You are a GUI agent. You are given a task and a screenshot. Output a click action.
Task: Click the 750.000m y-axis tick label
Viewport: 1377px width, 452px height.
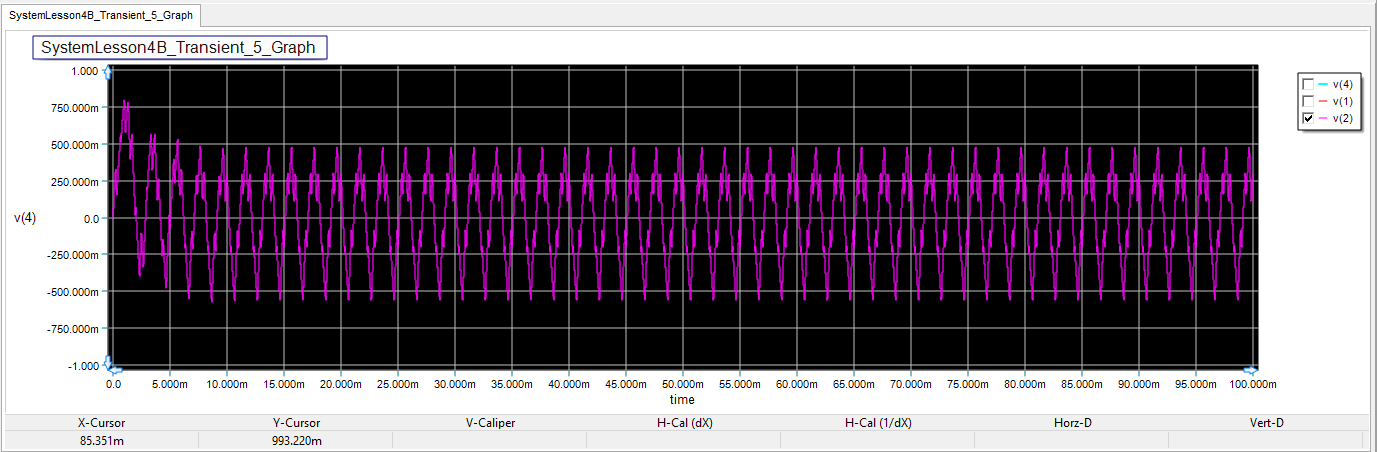tap(76, 108)
